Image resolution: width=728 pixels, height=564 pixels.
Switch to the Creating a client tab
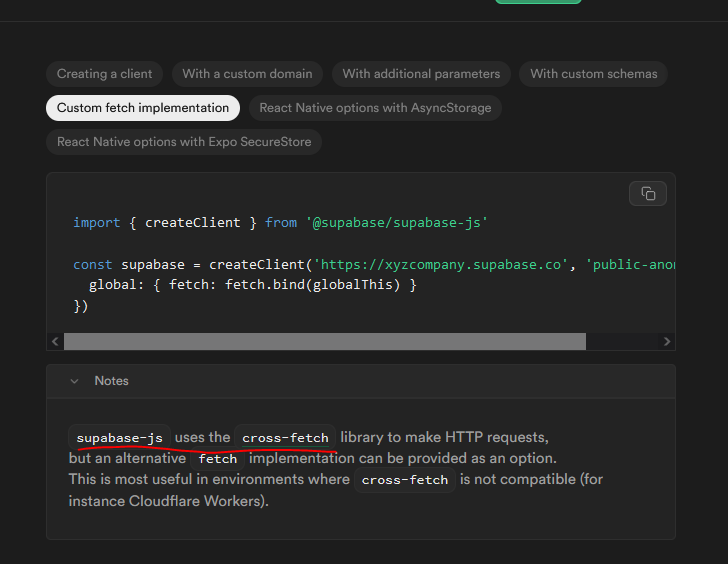105,74
